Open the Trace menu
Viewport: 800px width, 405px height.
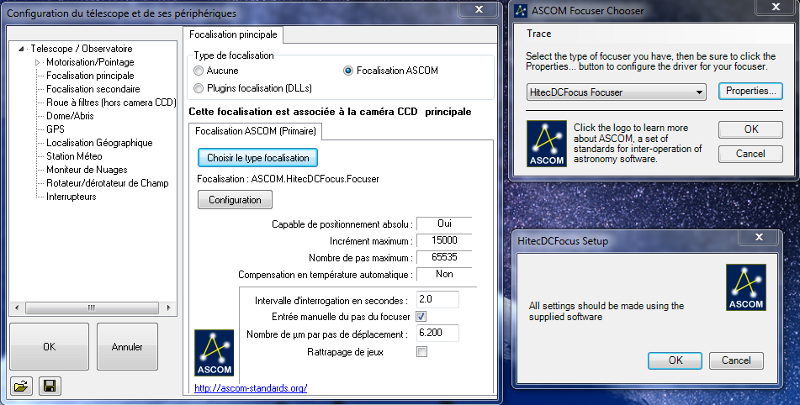point(539,35)
